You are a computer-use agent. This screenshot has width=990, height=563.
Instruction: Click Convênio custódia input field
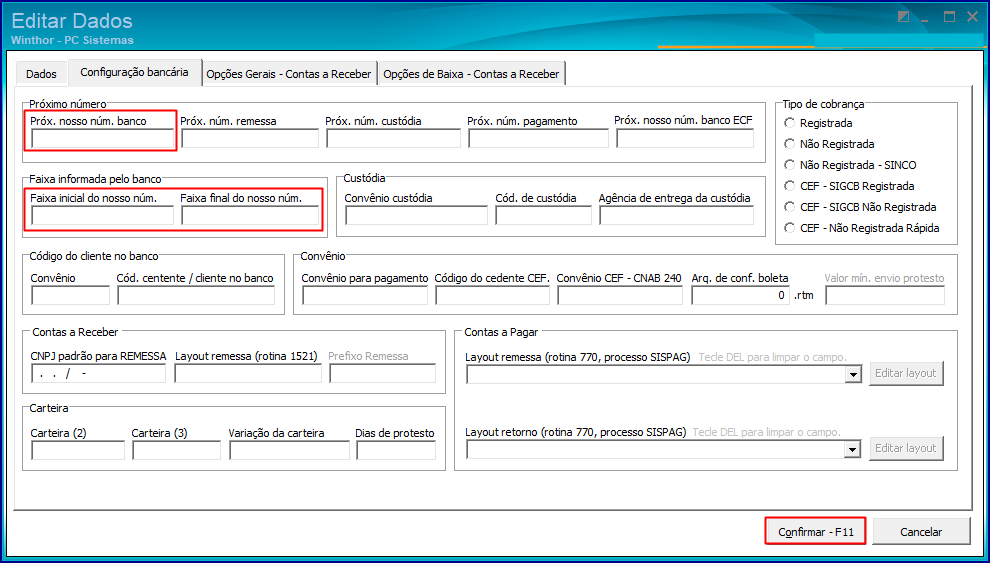416,216
